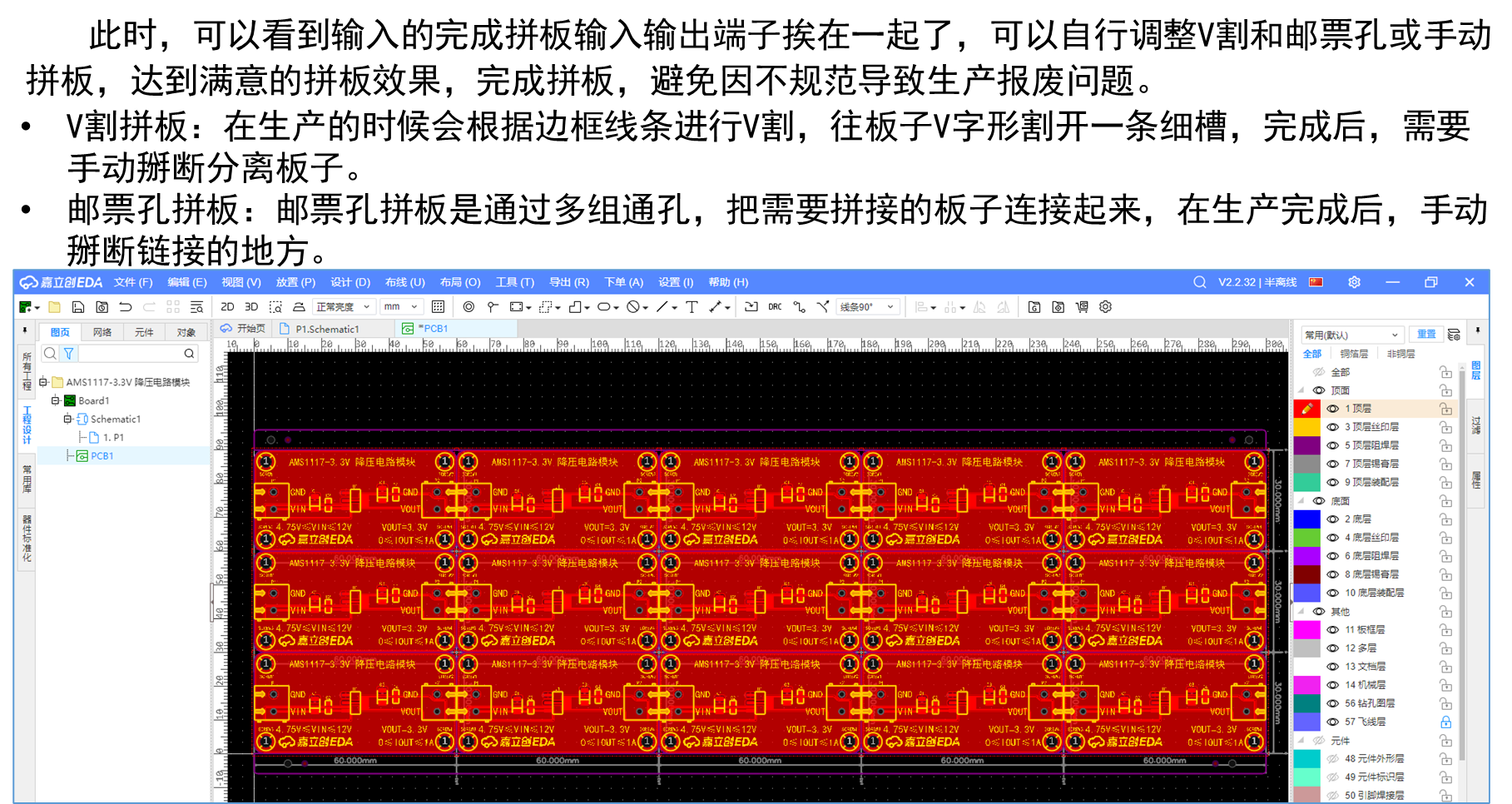Screen dimensions: 1512x804
Task: Run the DRC check
Action: click(775, 307)
